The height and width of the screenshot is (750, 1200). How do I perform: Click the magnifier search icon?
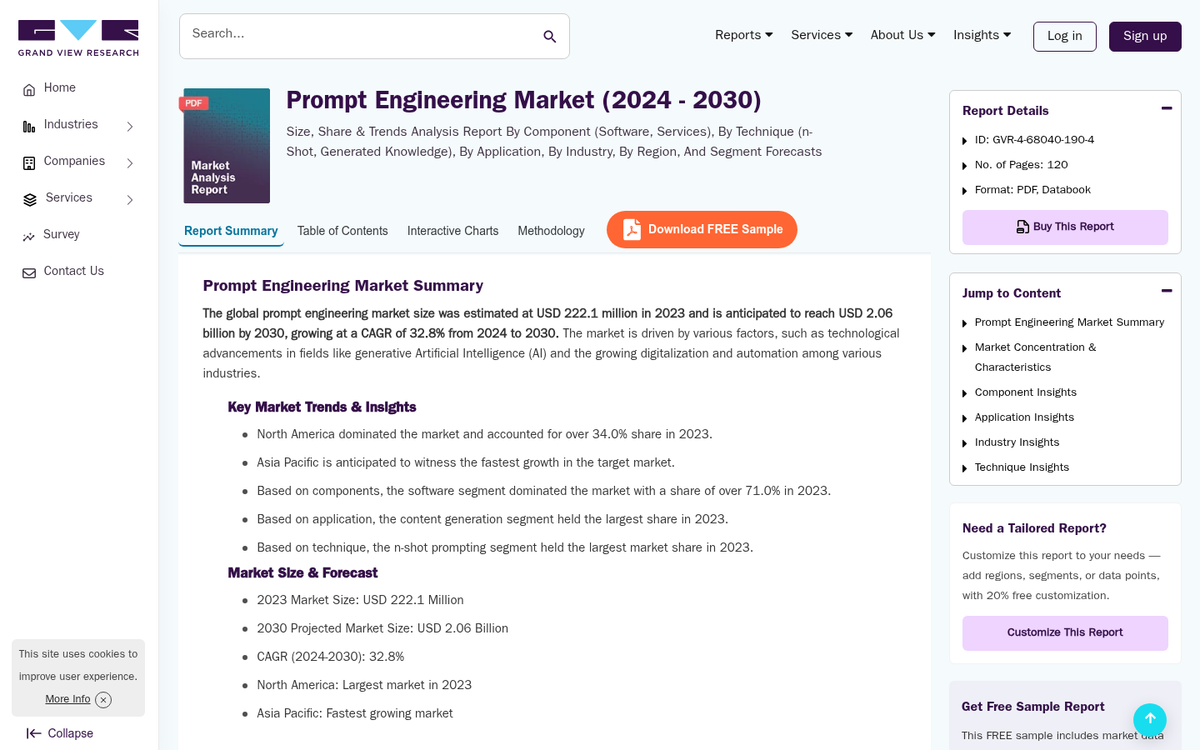(x=549, y=37)
